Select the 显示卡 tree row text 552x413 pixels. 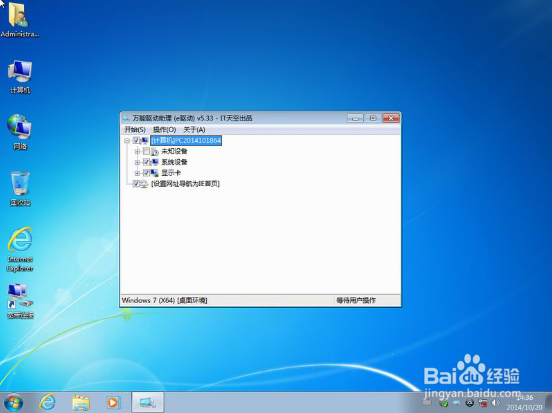click(171, 173)
